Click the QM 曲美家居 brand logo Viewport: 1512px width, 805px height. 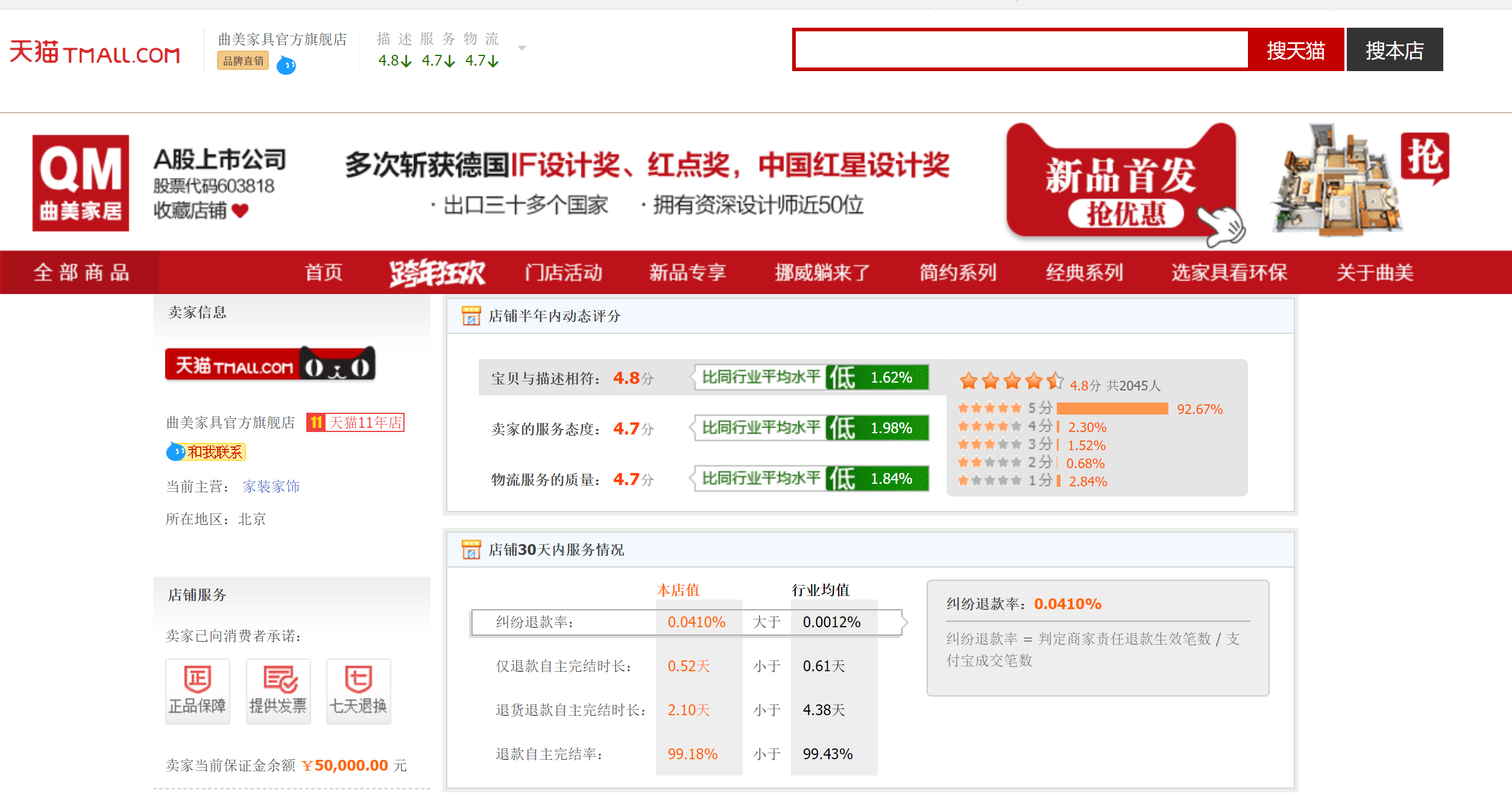pos(81,183)
